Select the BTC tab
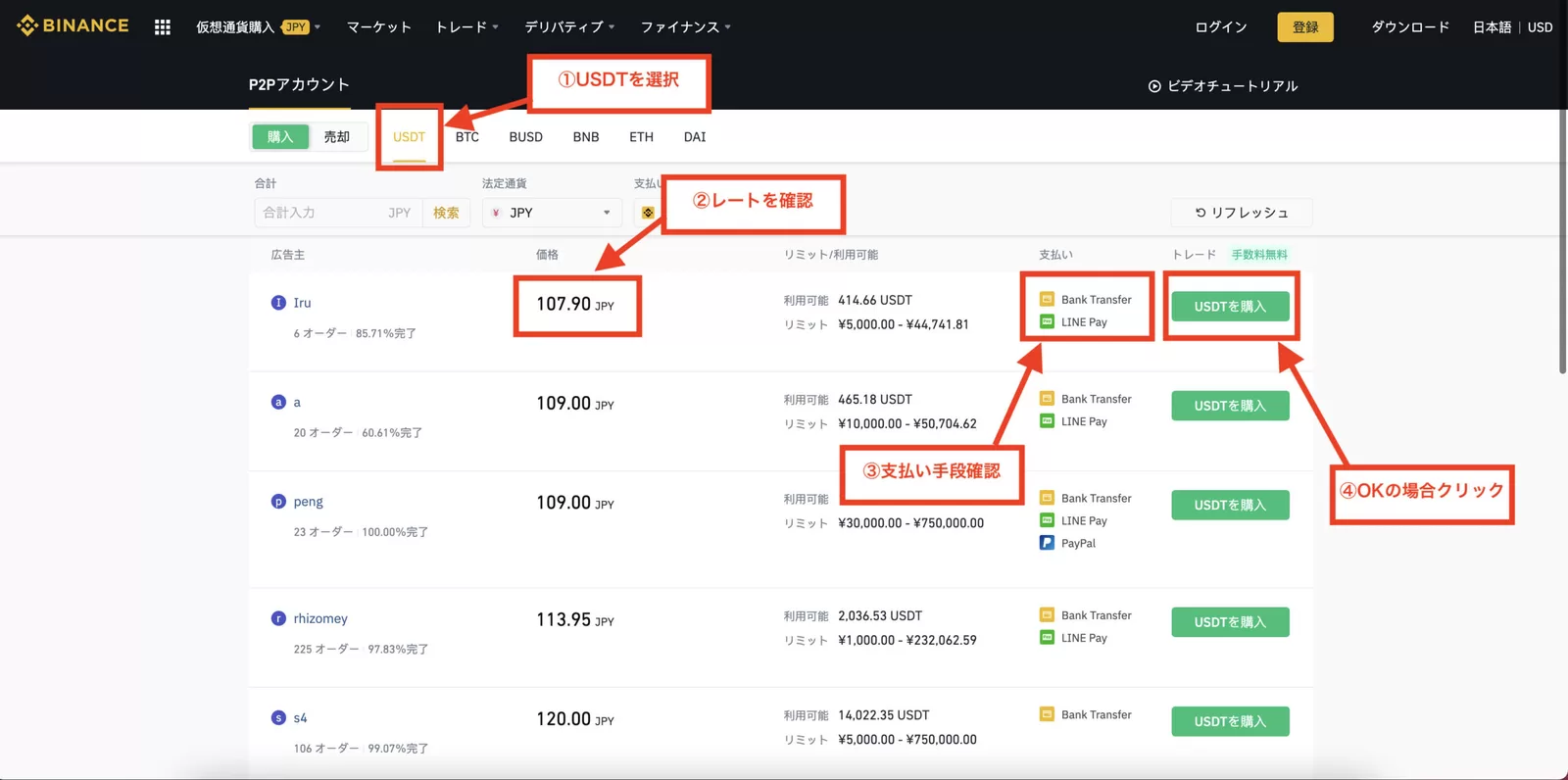The height and width of the screenshot is (780, 1568). (x=467, y=137)
